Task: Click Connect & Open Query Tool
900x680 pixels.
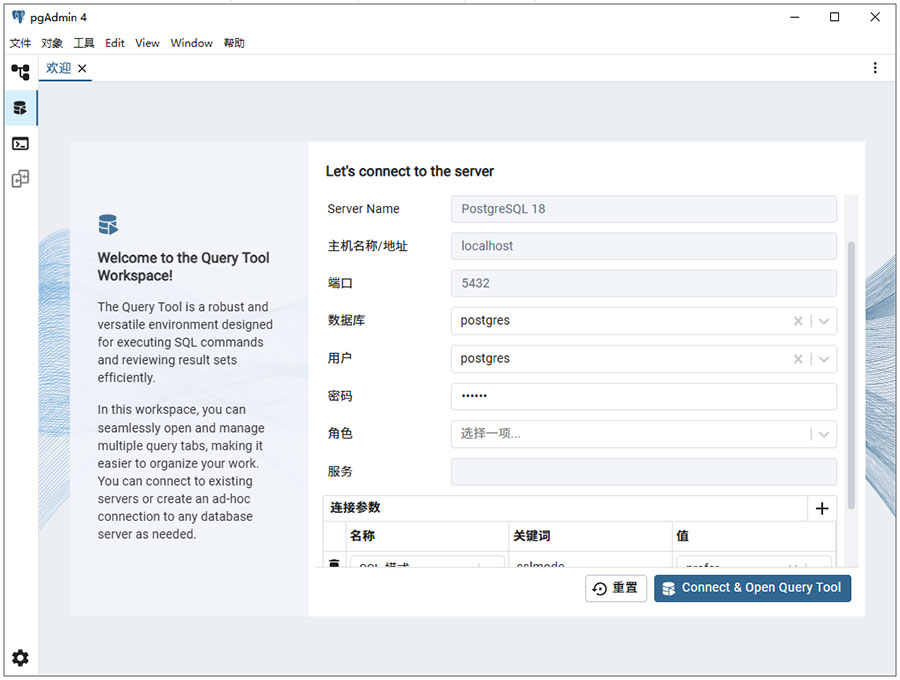Action: [x=752, y=588]
